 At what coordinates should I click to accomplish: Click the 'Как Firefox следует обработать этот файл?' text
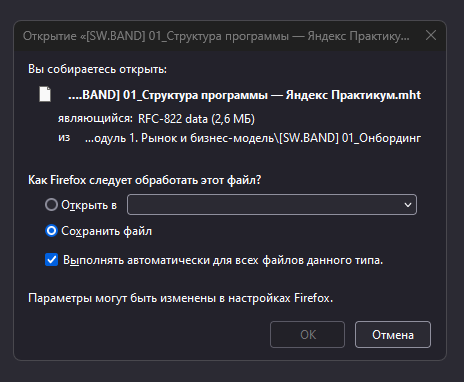coord(145,180)
